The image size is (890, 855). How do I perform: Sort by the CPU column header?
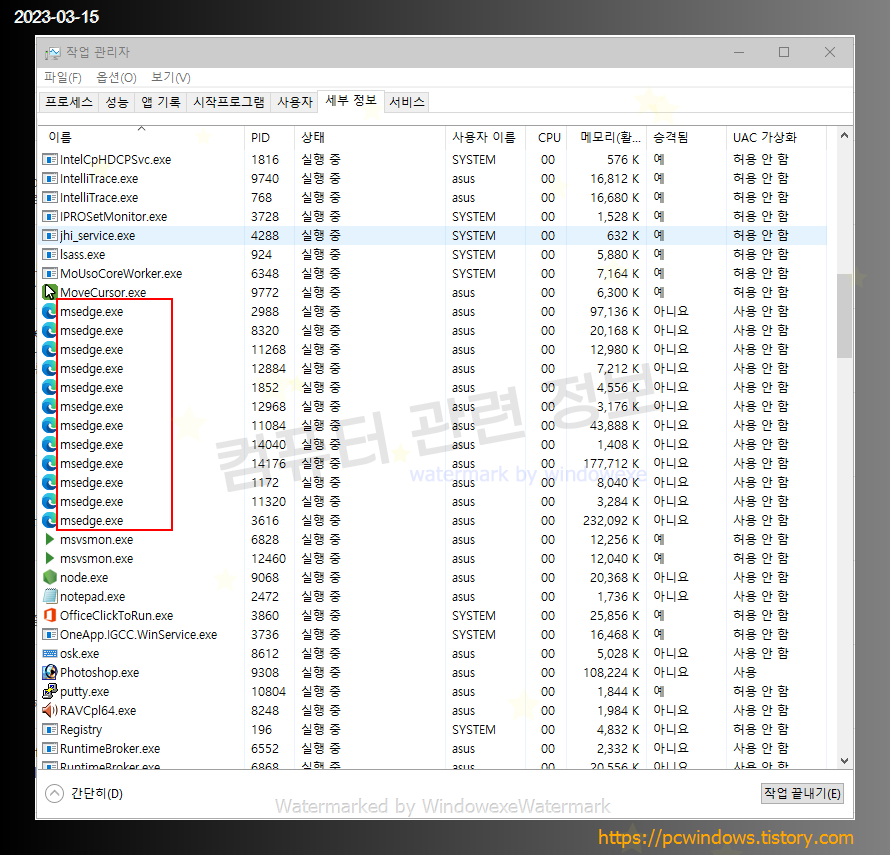click(546, 137)
